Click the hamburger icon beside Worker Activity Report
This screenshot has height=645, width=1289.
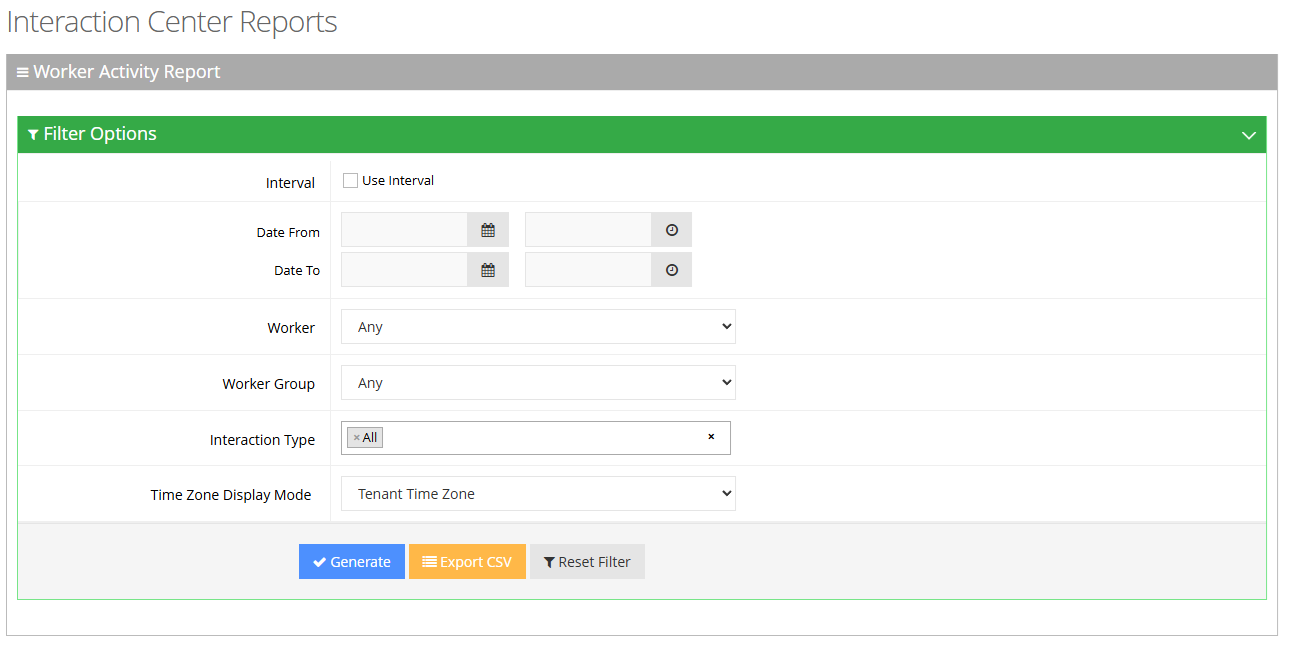click(22, 73)
